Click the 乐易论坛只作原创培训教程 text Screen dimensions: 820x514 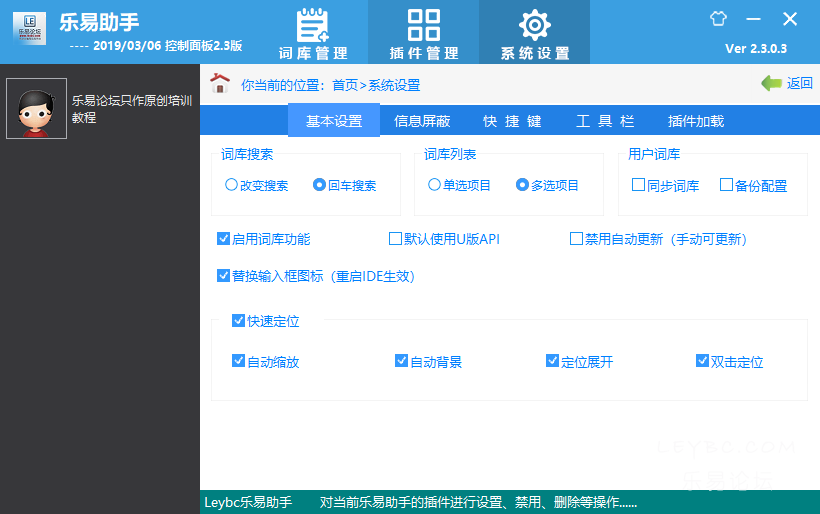[132, 109]
